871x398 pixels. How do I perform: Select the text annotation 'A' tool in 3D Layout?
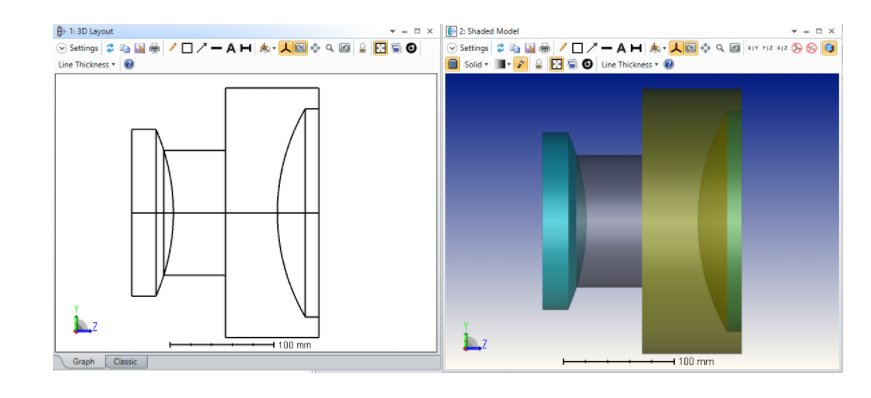click(231, 48)
